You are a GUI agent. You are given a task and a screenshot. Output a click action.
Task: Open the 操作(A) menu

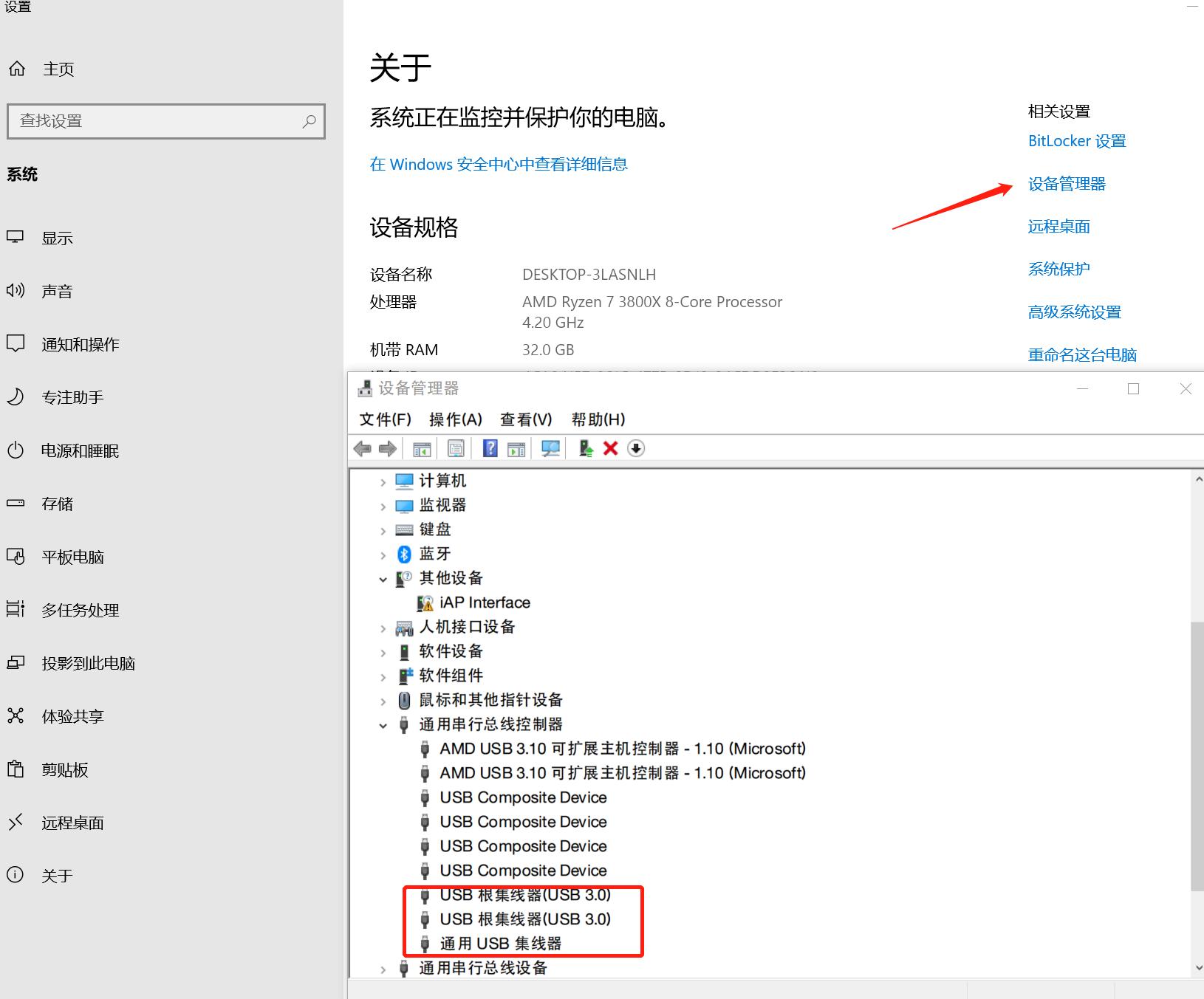[x=456, y=419]
